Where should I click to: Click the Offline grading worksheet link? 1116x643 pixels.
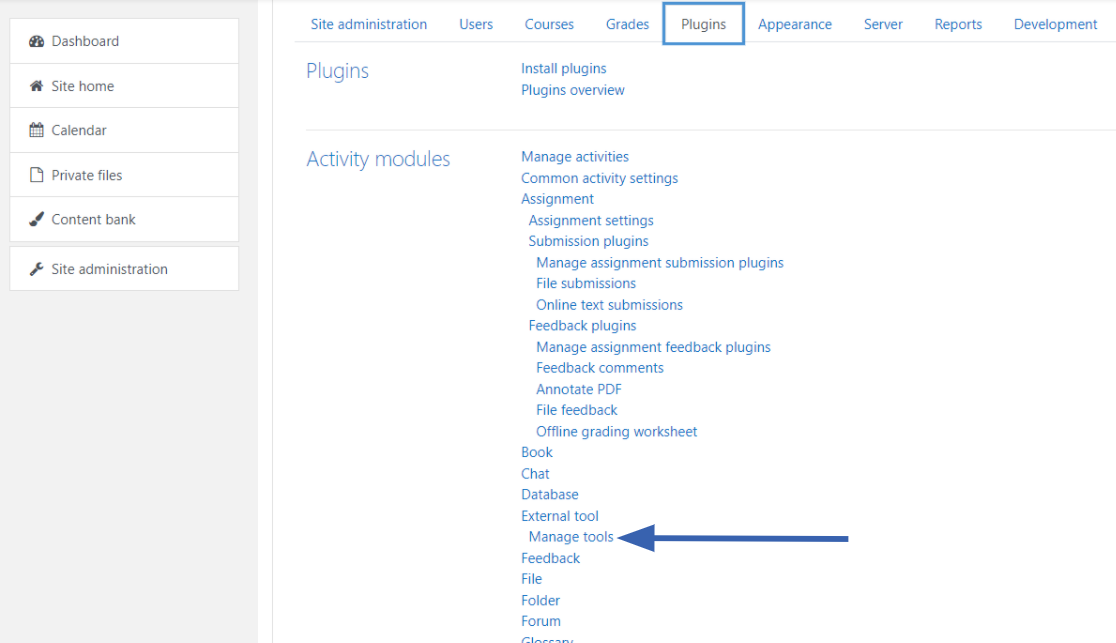pyautogui.click(x=616, y=431)
